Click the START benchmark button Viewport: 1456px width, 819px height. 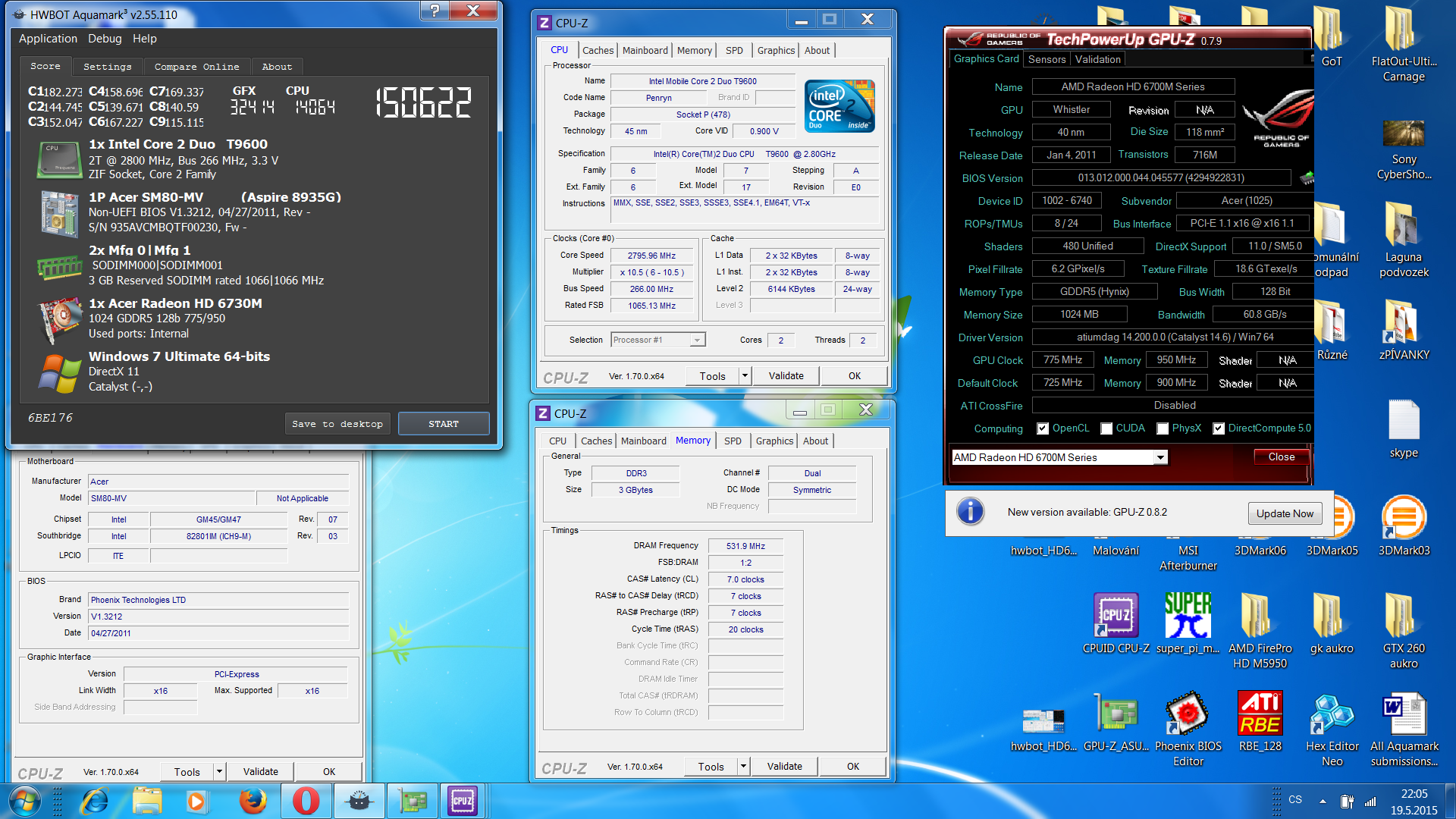(x=444, y=424)
